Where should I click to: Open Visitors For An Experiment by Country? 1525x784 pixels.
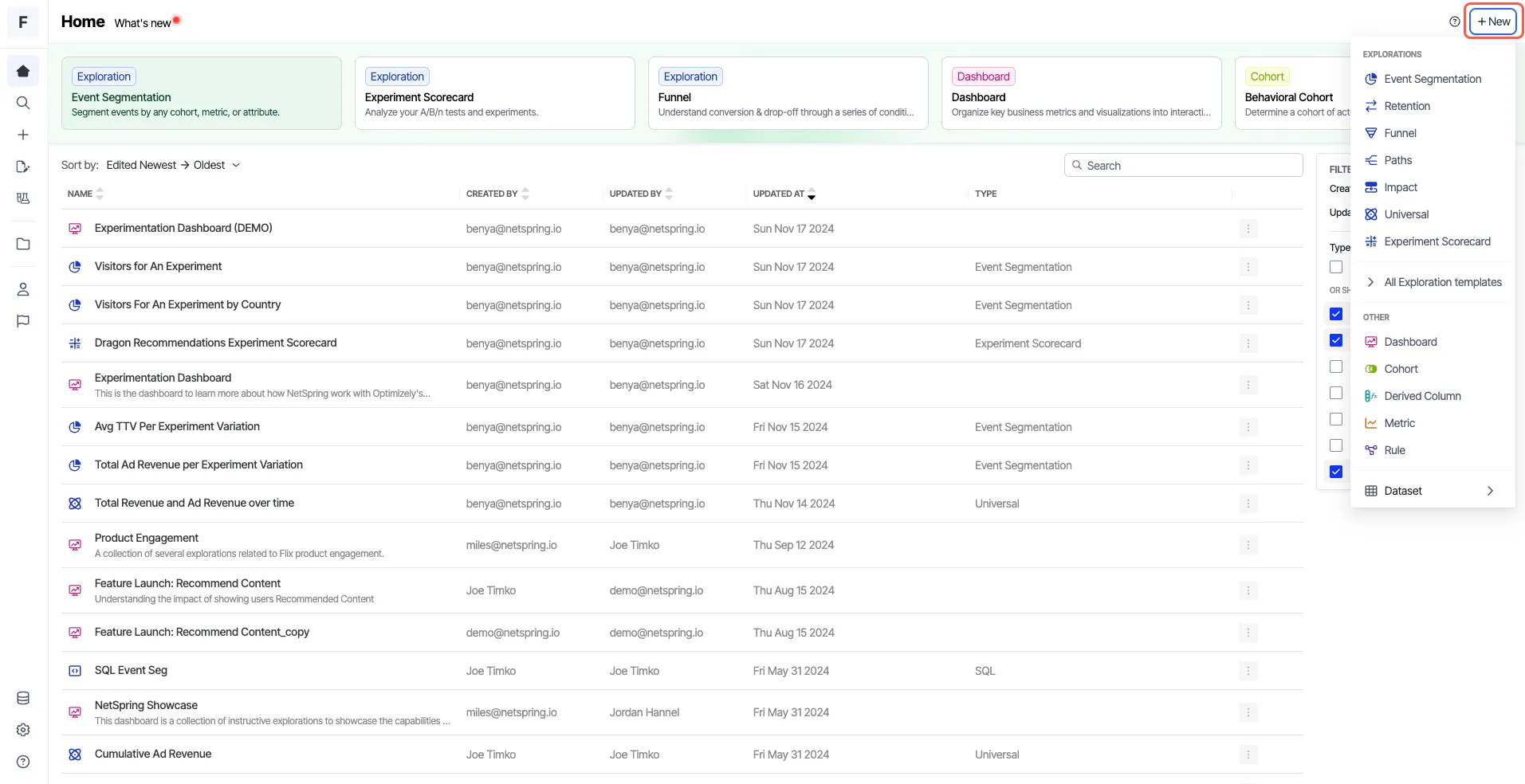(x=187, y=304)
